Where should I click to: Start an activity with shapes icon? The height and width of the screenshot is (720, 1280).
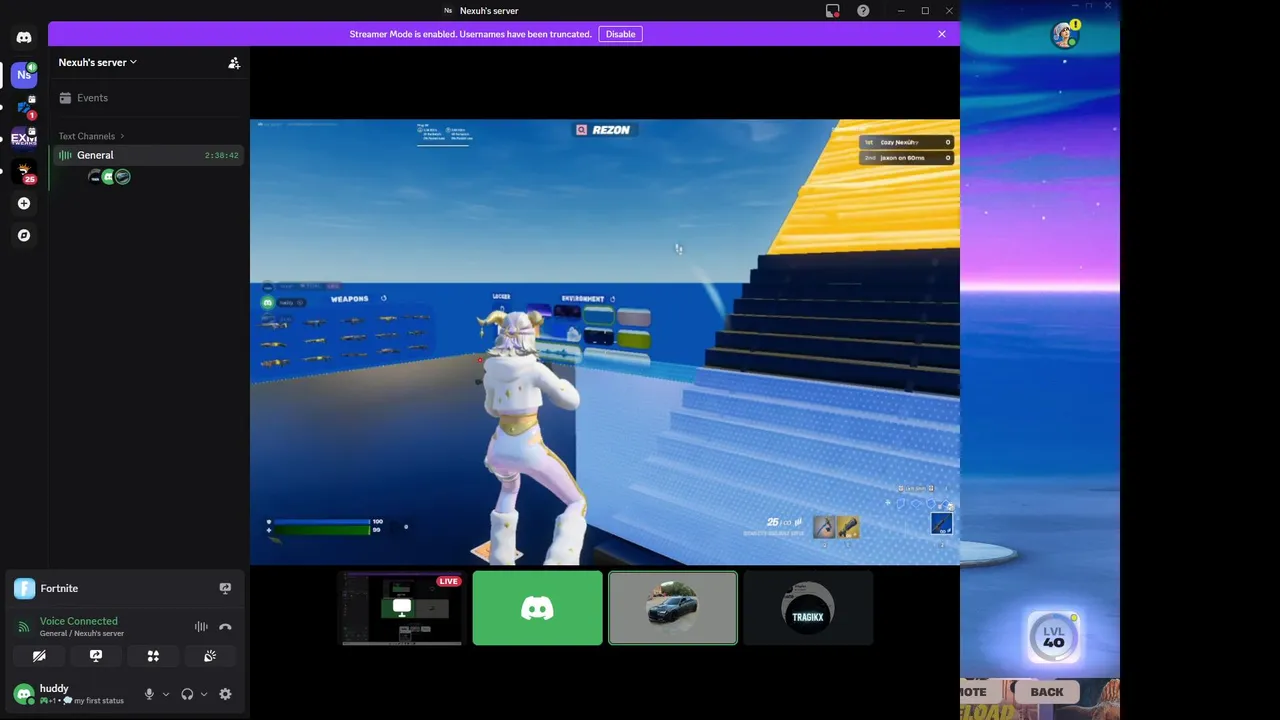(153, 656)
